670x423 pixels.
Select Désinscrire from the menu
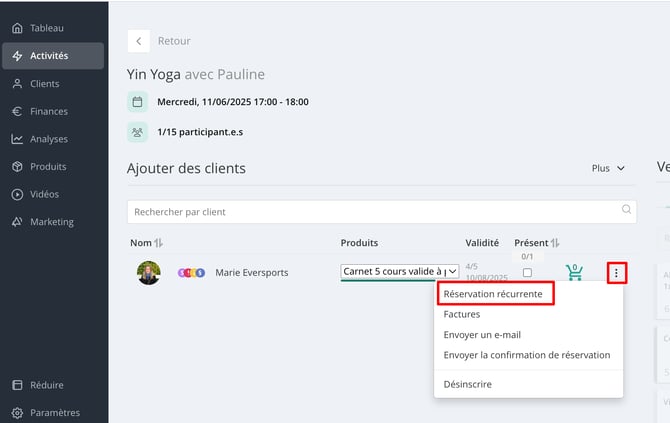[467, 384]
